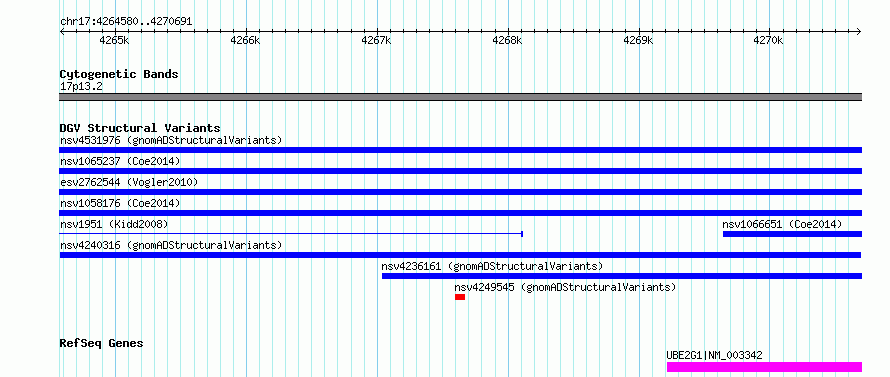Click the ruler's right arrowhead
This screenshot has width=890, height=377.
point(859,32)
